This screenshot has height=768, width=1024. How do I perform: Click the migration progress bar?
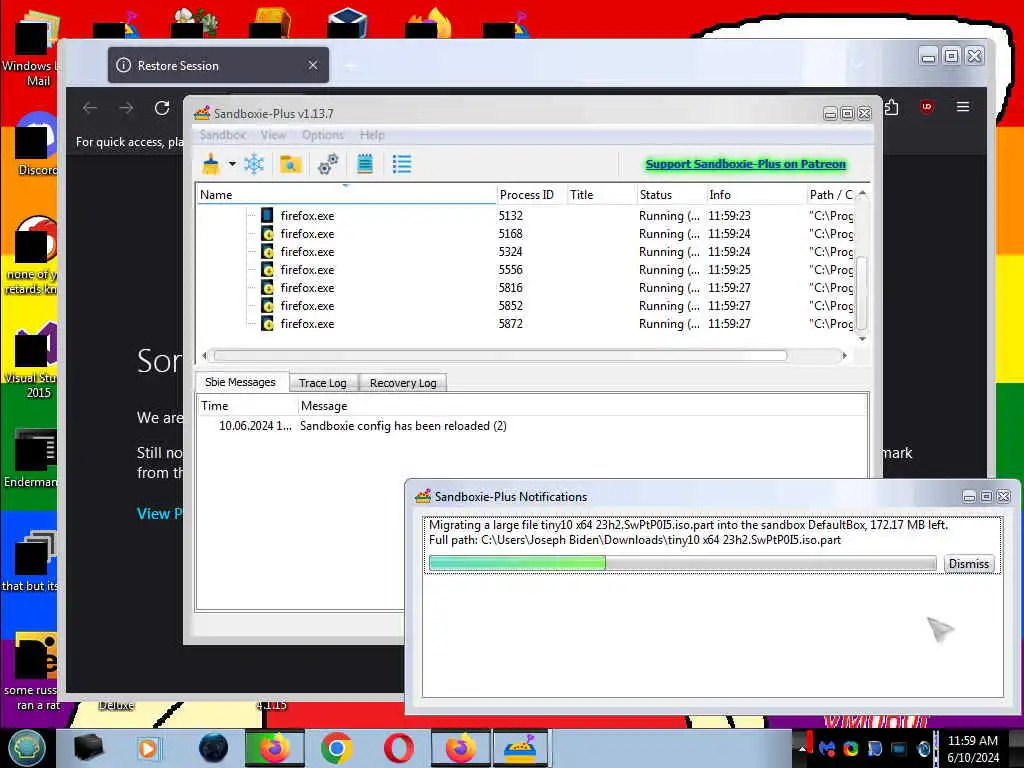pos(682,563)
